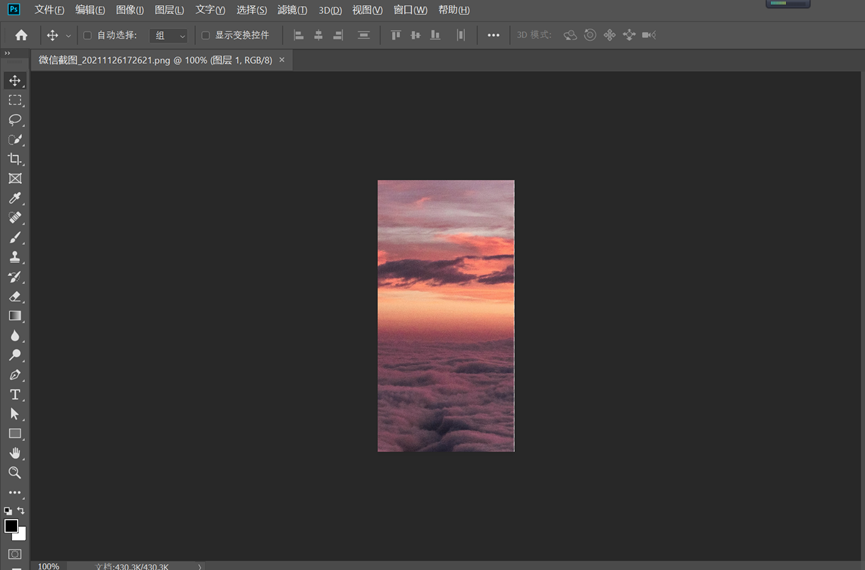
Task: Open the 帮助(H) menu
Action: [x=454, y=10]
